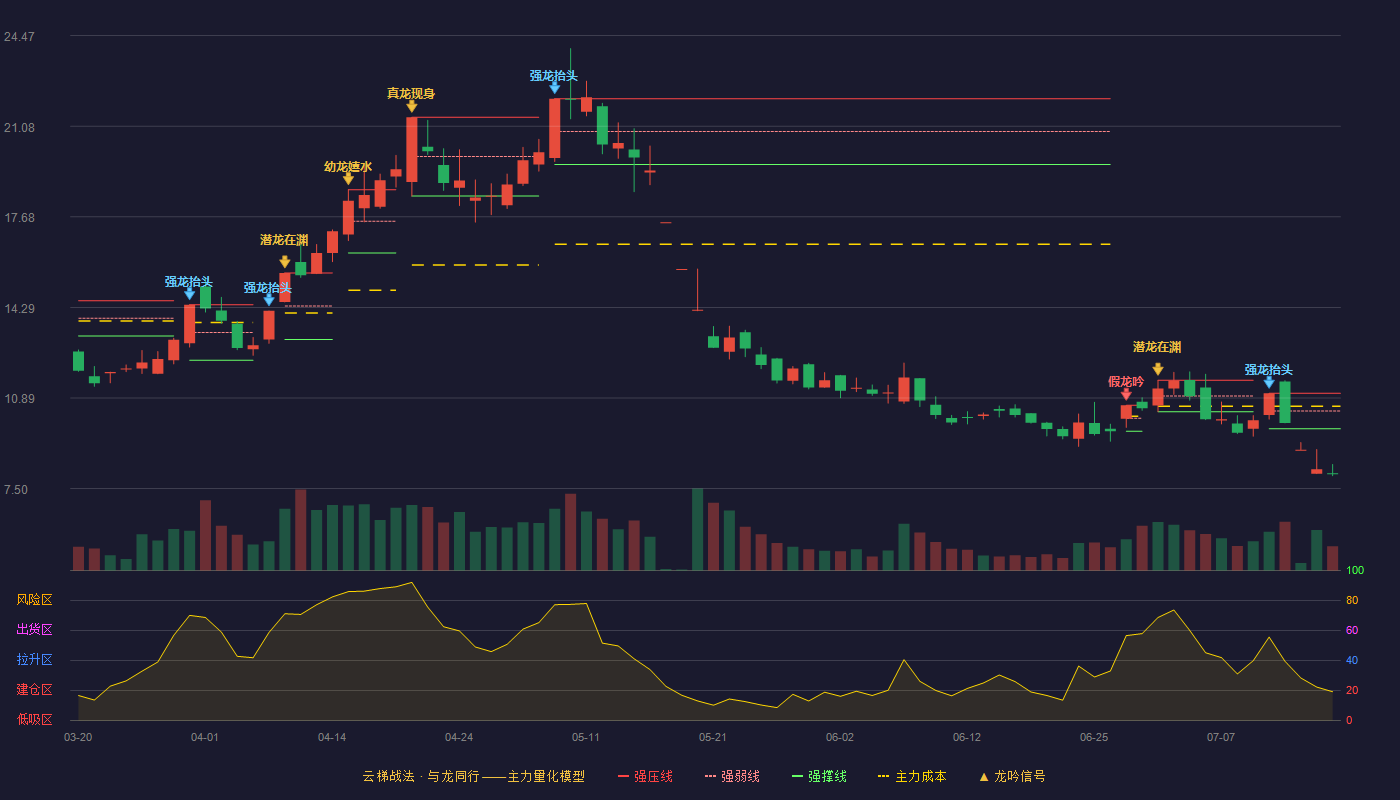Toggle the 龙吟信号 legend series

point(1012,776)
